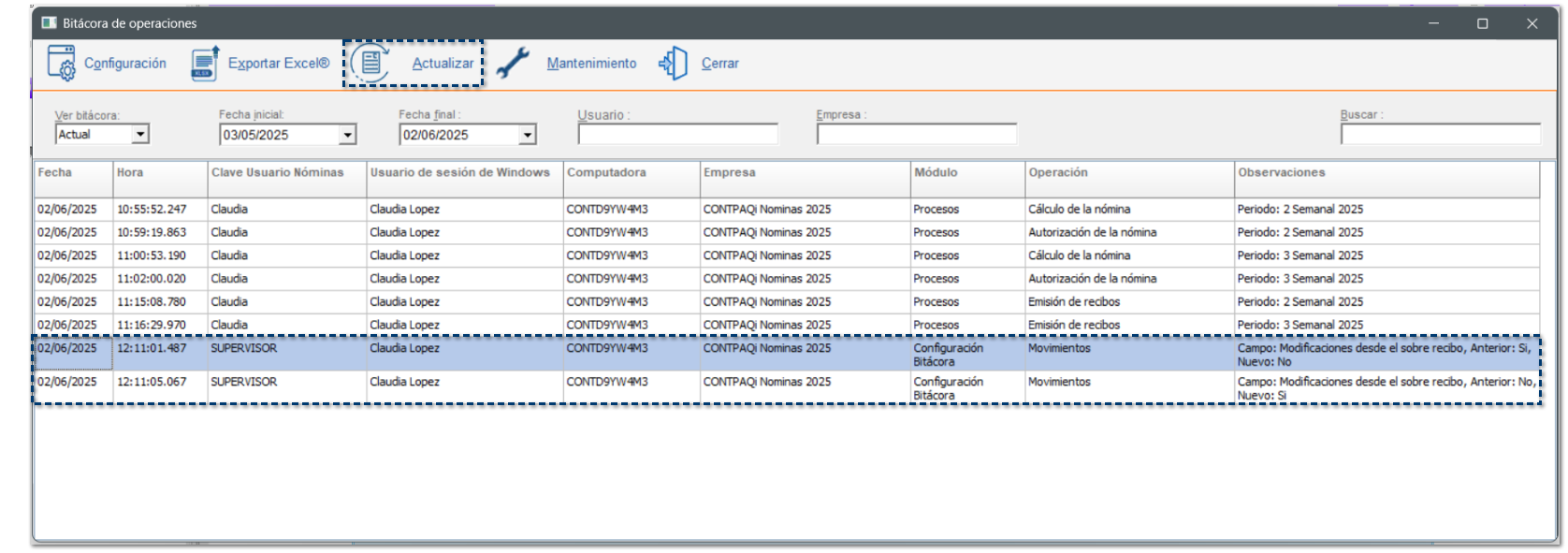Sort by the Hora column header
Screen dimensions: 1568x553
point(159,173)
